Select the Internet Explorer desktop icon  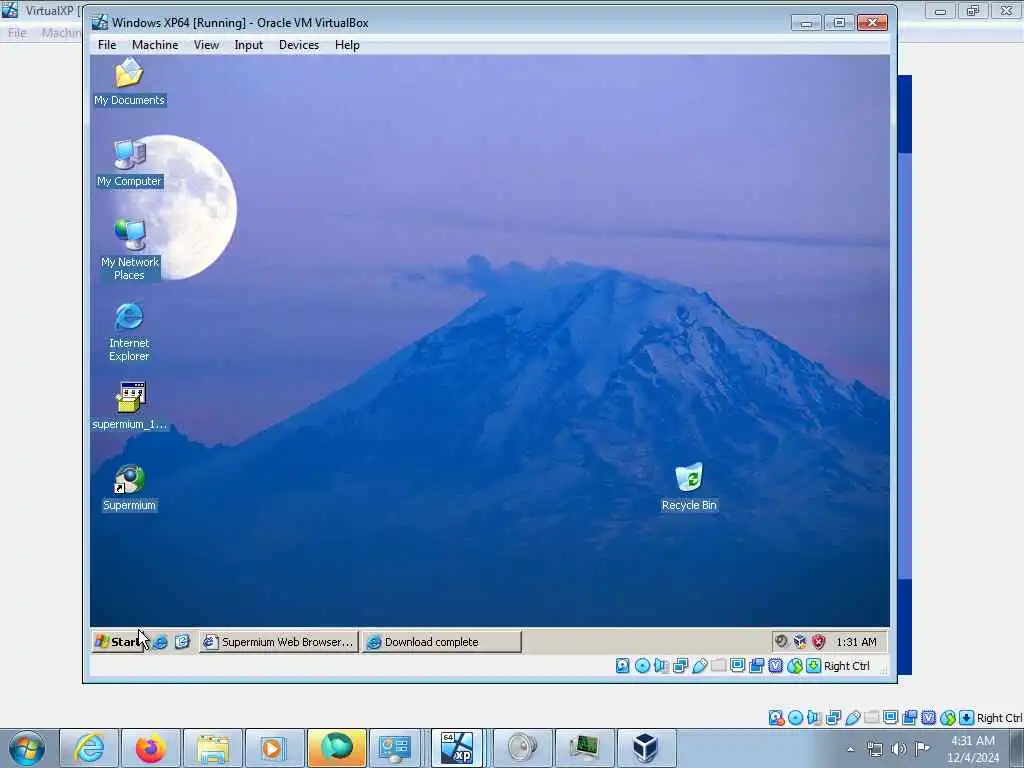coord(129,332)
